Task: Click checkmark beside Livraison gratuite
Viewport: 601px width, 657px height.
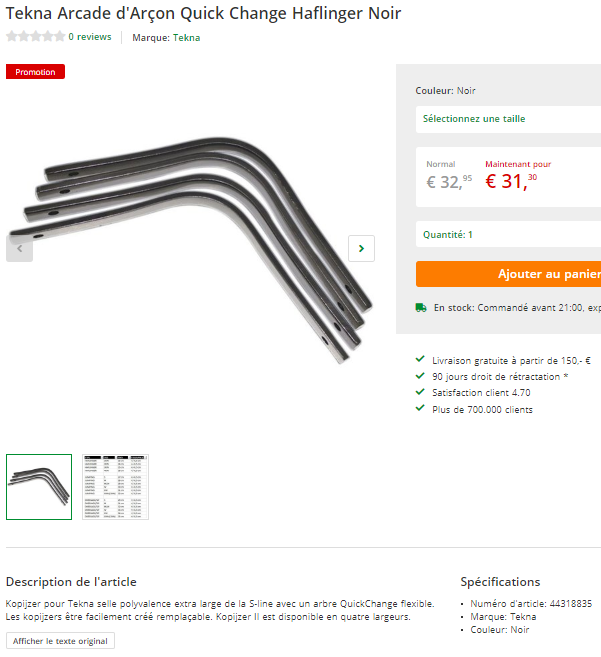Action: pyautogui.click(x=420, y=359)
